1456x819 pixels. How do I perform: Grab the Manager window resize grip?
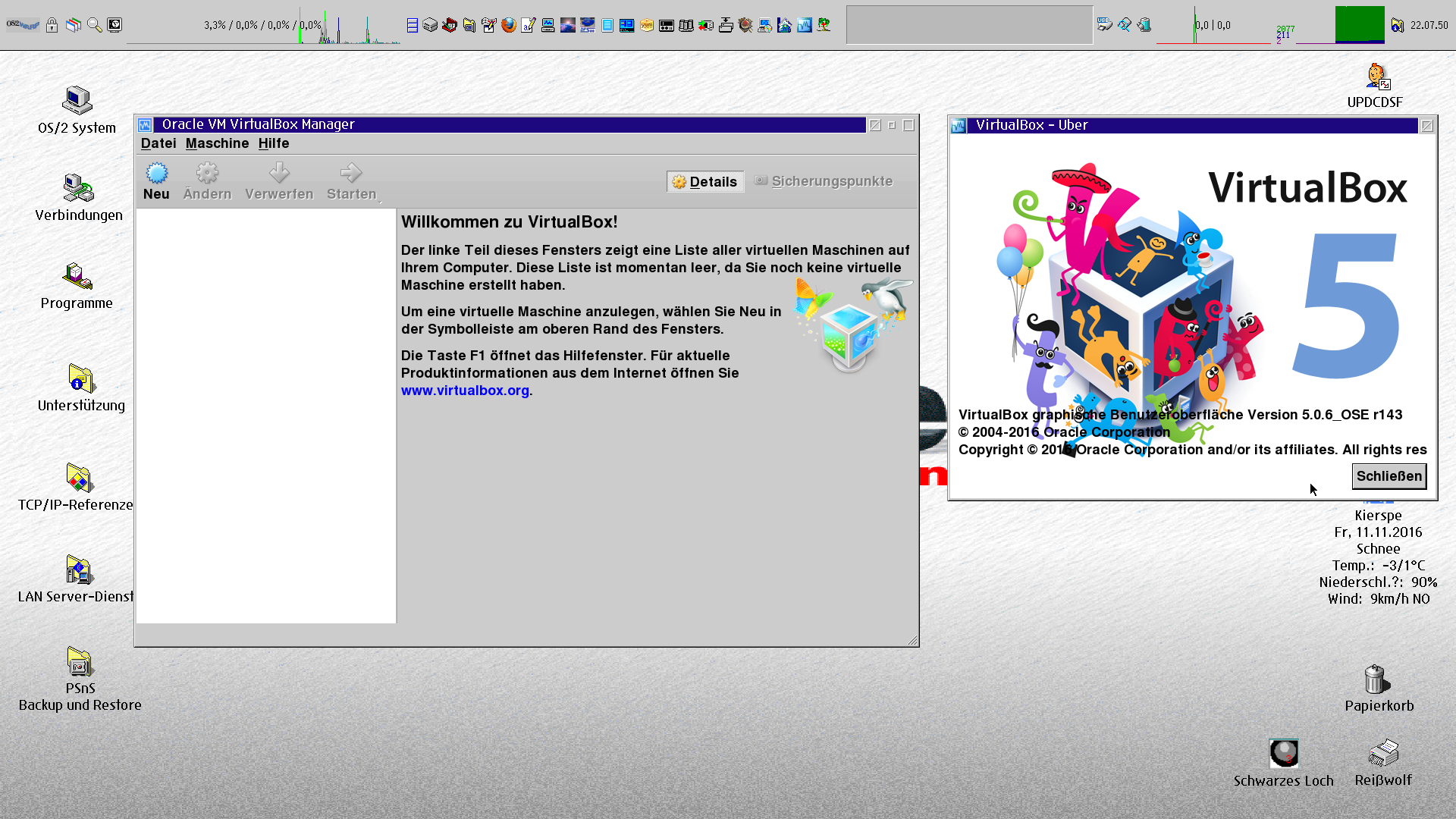[x=912, y=640]
